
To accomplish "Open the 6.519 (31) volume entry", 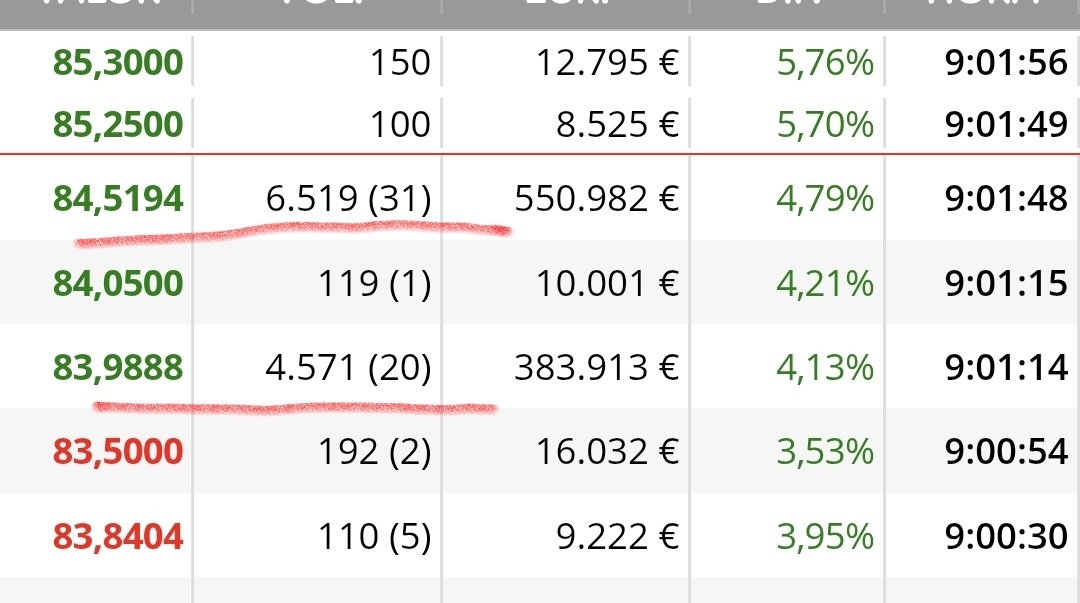I will point(349,199).
